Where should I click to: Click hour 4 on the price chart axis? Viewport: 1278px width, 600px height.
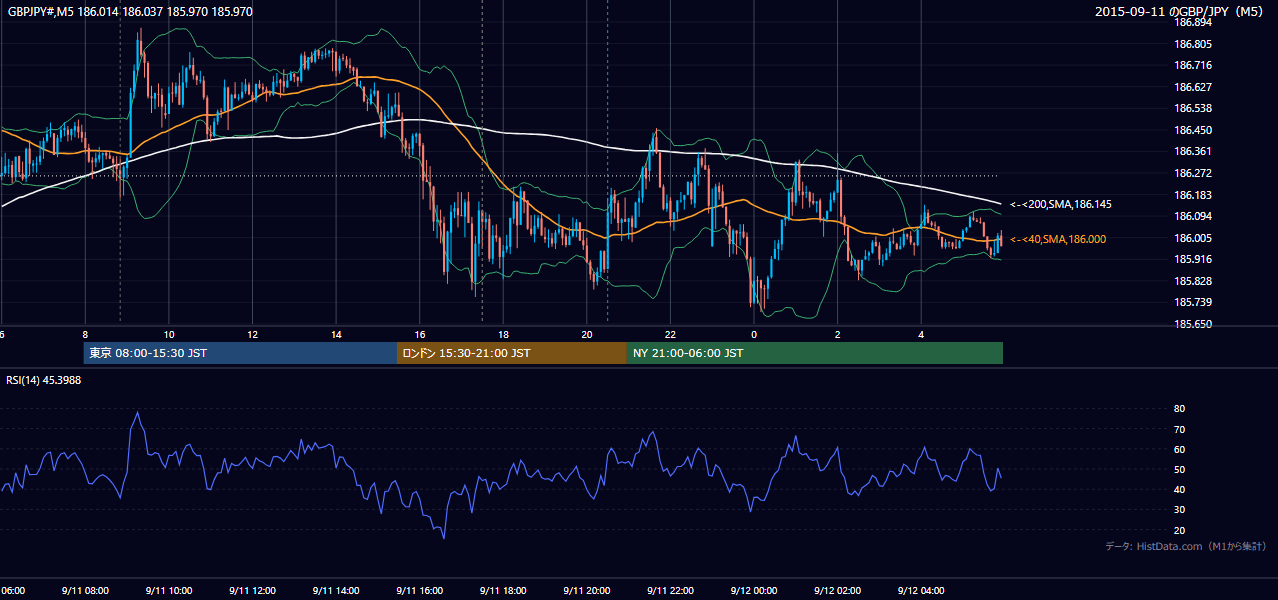(x=921, y=335)
